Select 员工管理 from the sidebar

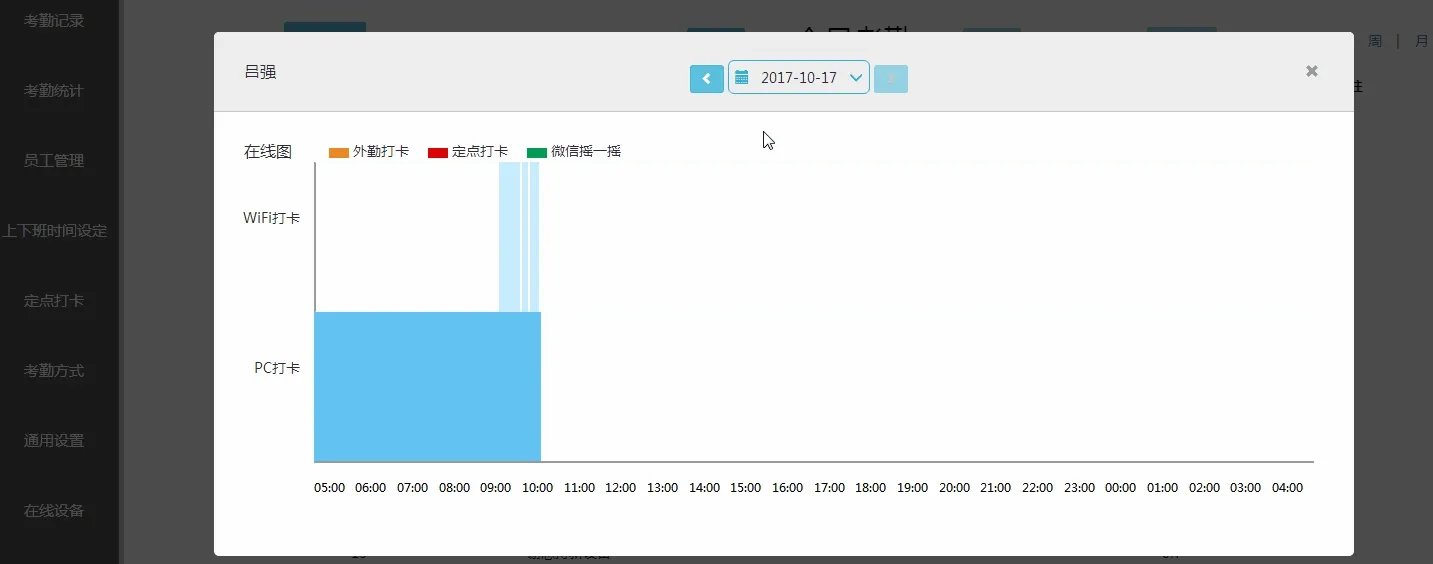[54, 161]
